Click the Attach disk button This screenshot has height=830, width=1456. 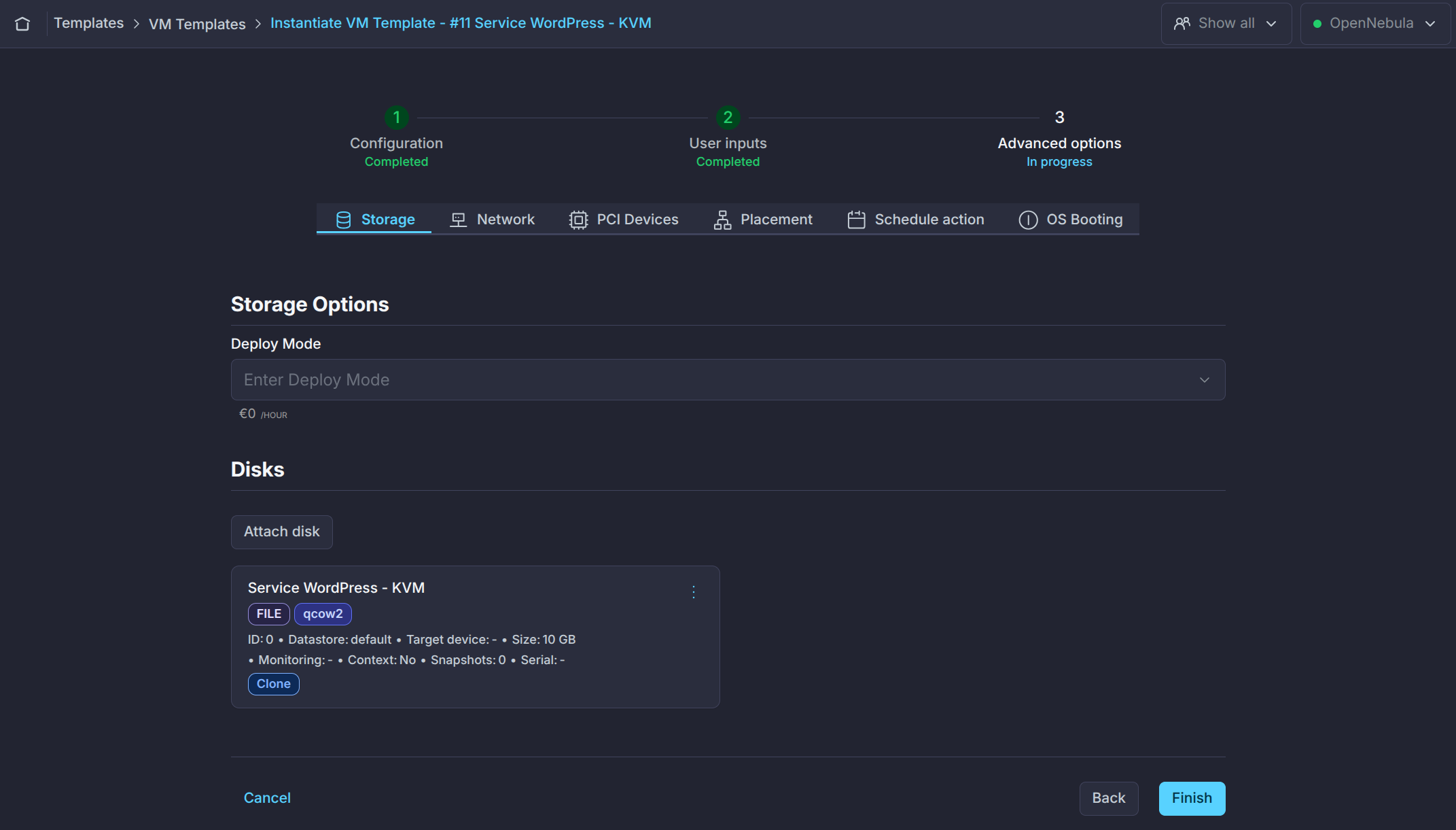point(281,532)
